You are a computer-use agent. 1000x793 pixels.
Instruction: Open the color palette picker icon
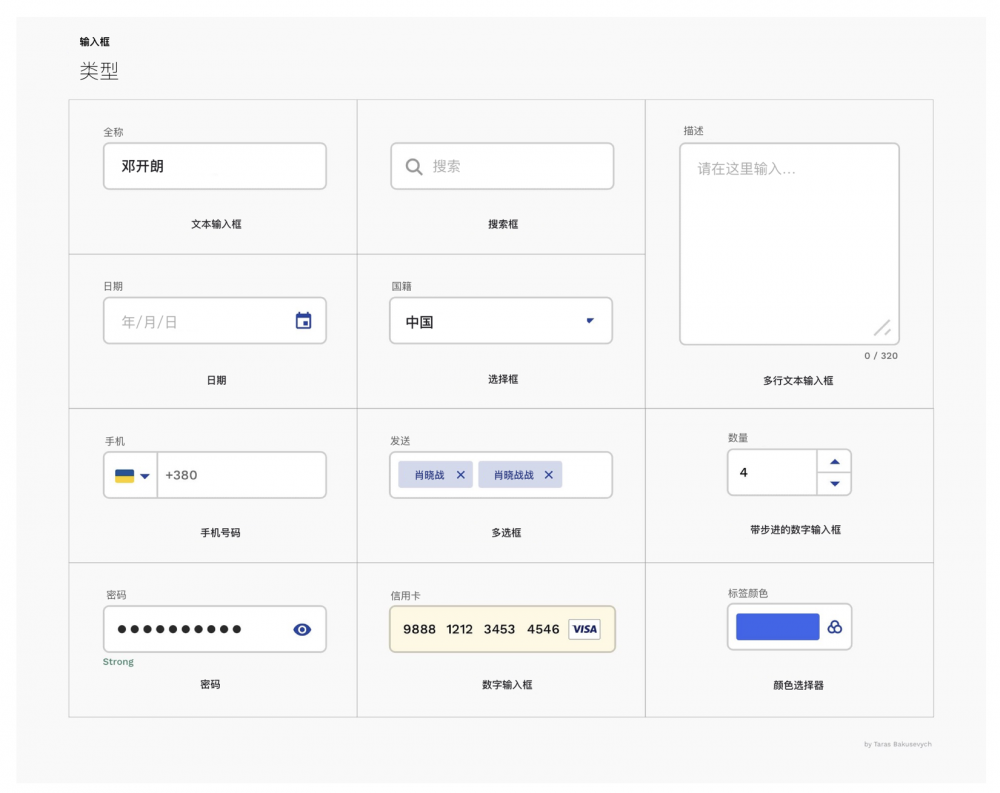coord(835,627)
